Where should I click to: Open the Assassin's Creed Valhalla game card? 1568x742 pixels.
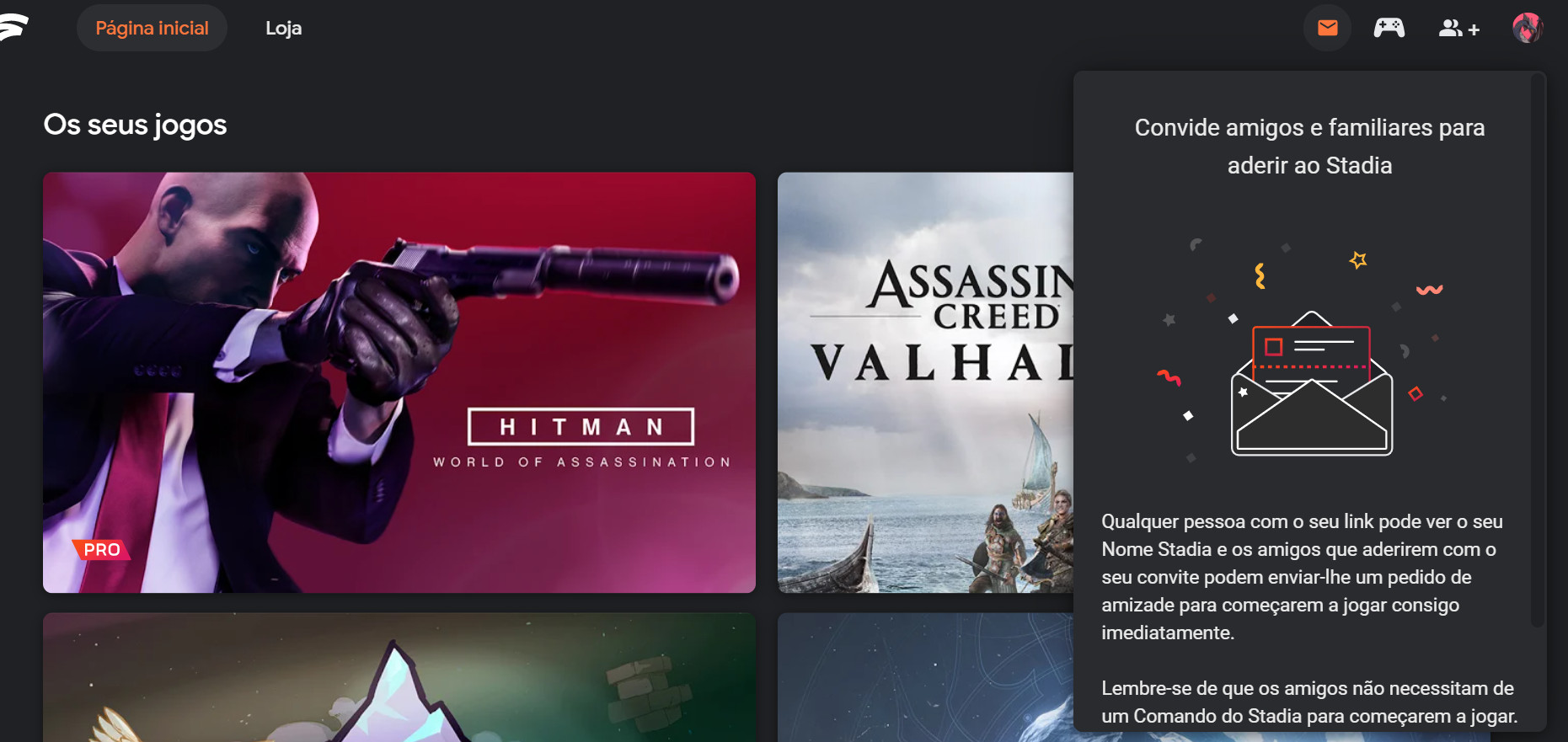[x=925, y=382]
